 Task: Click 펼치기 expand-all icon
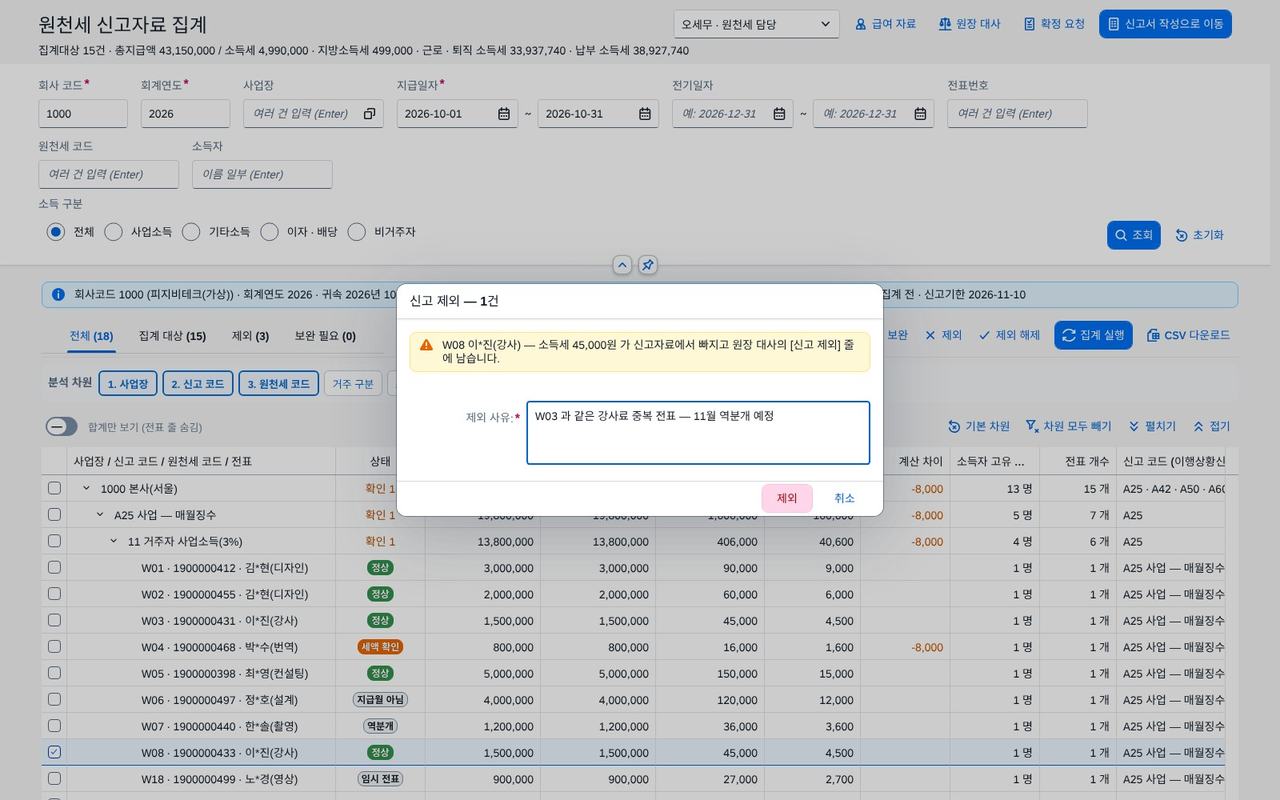pyautogui.click(x=1134, y=427)
